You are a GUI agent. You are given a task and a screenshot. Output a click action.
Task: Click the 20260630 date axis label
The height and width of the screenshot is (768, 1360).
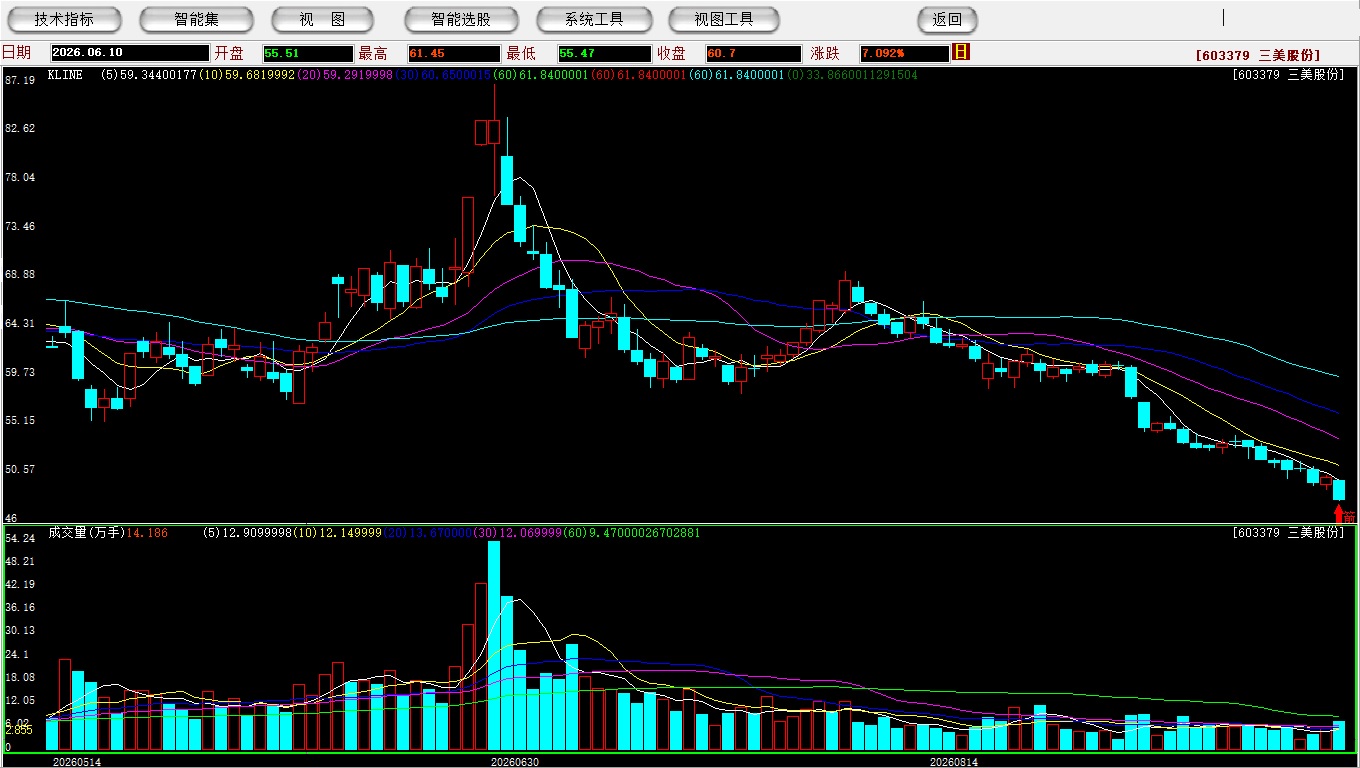[x=515, y=762]
